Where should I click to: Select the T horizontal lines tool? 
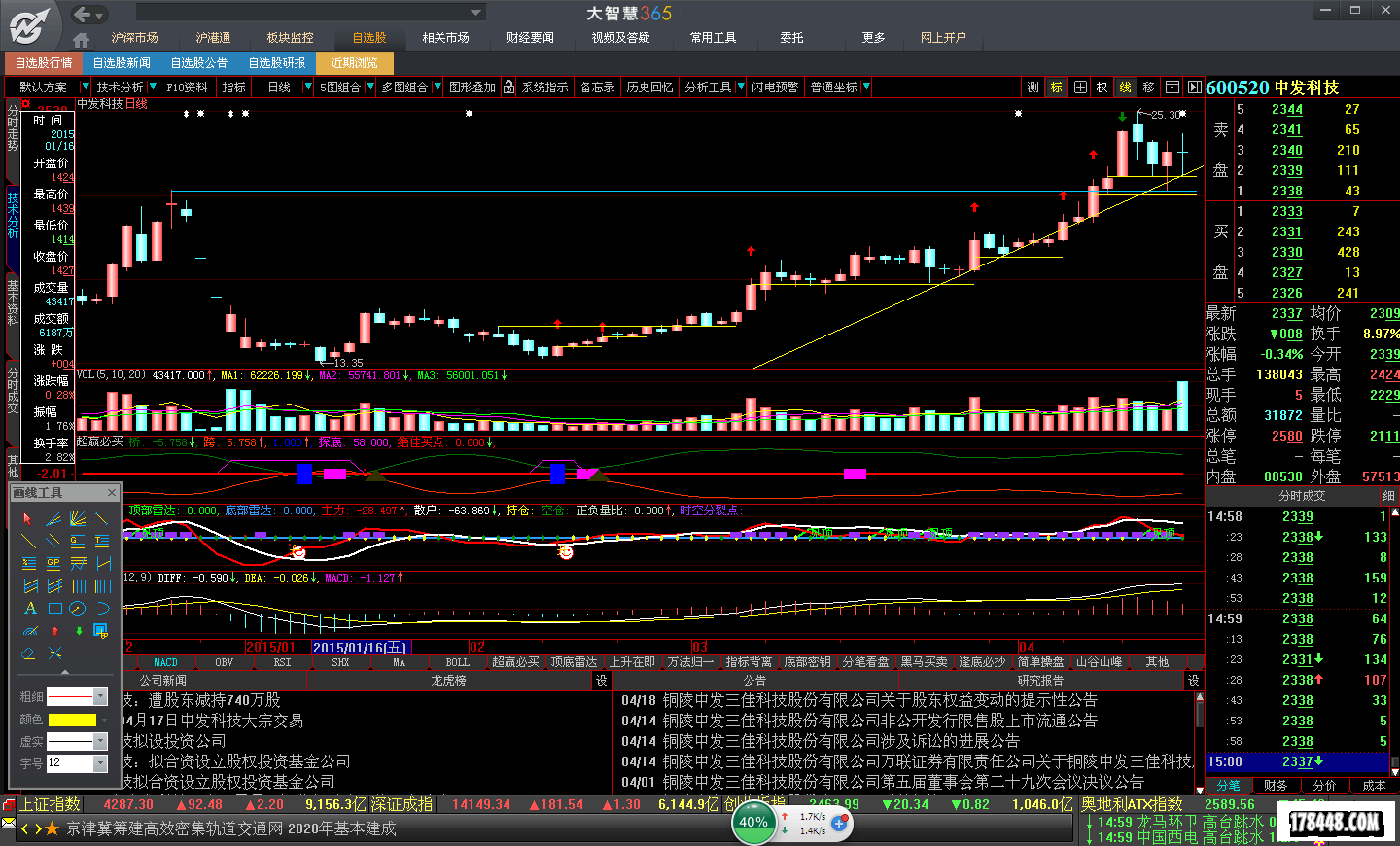pyautogui.click(x=102, y=541)
